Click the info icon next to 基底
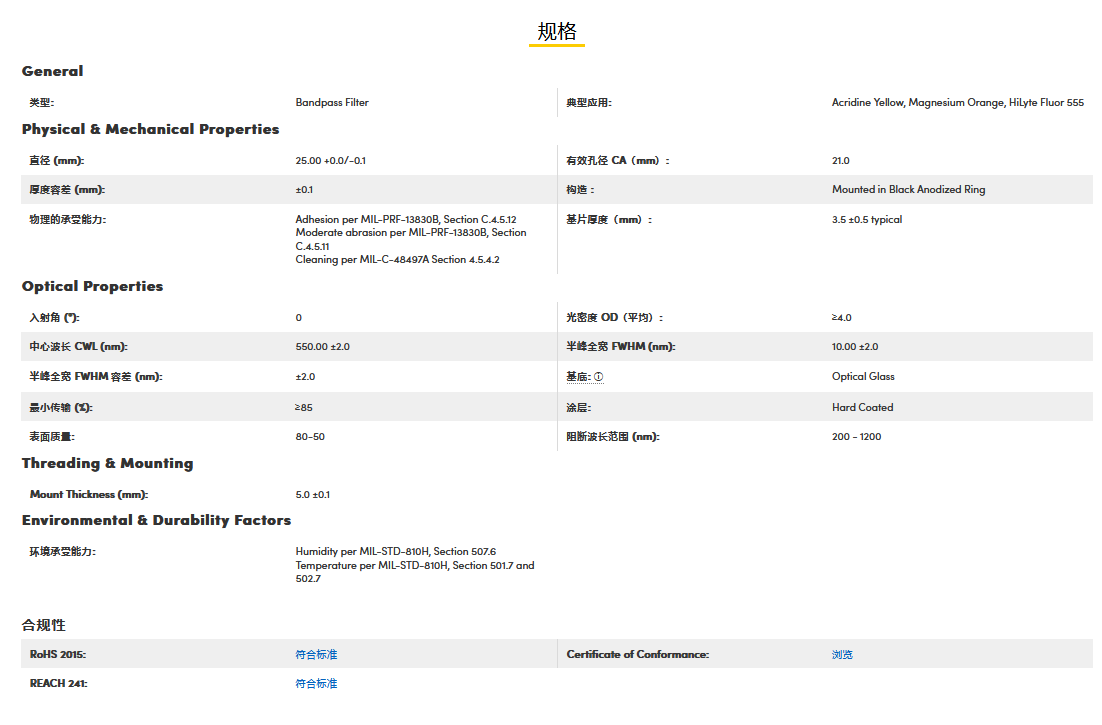1102x725 pixels. coord(599,377)
